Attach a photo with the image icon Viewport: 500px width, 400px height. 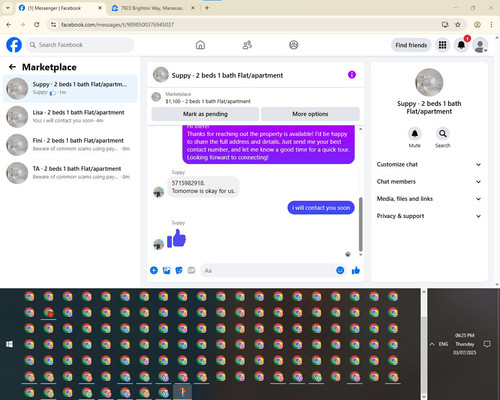click(166, 270)
